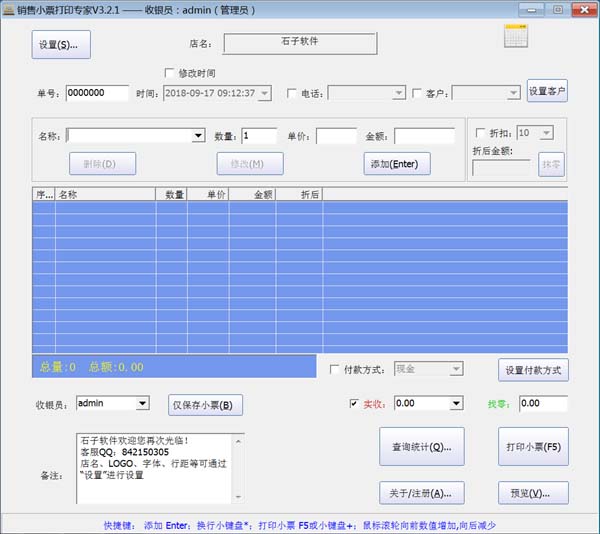The image size is (600, 534).
Task: Expand the 名称 product name dropdown
Action: point(198,136)
